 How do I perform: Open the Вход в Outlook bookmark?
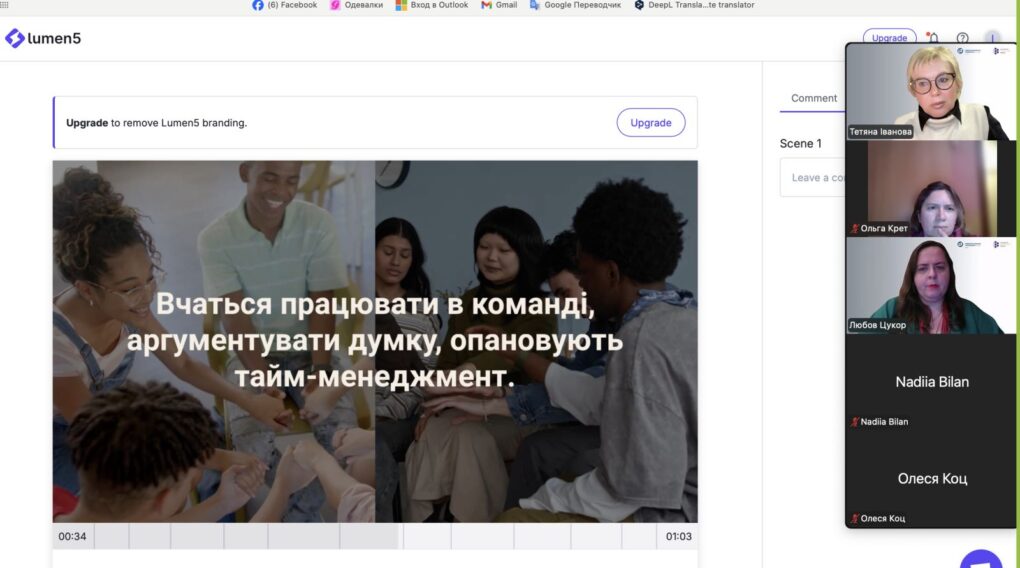tap(432, 5)
